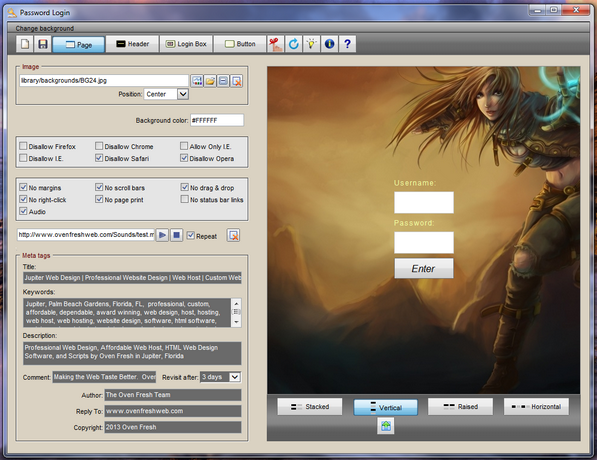The image size is (597, 460).
Task: Clear the background image with the X icon
Action: [x=236, y=81]
